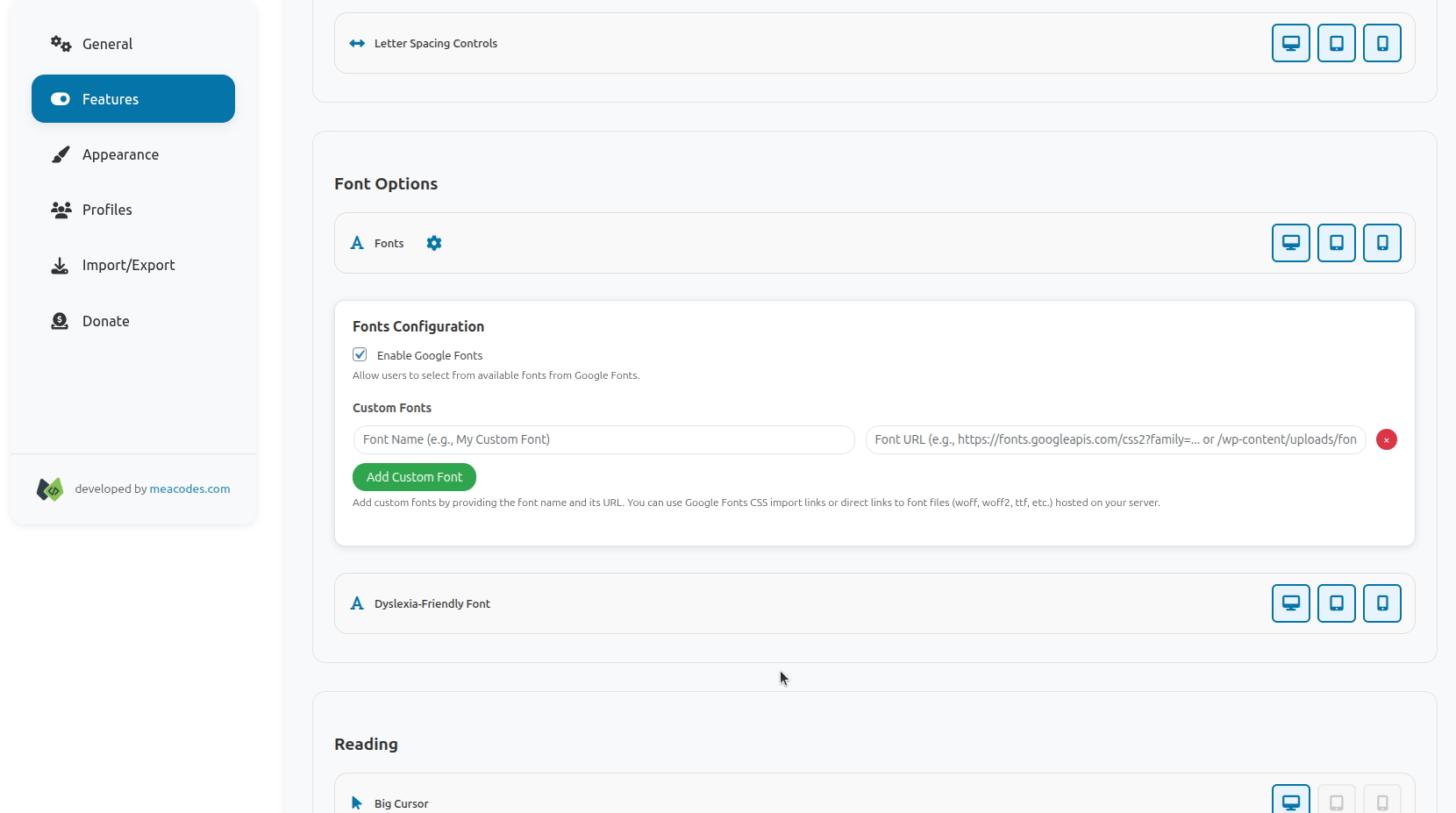Toggle mobile visibility for Dyslexia-Friendly Font
This screenshot has width=1456, height=813.
coord(1381,603)
